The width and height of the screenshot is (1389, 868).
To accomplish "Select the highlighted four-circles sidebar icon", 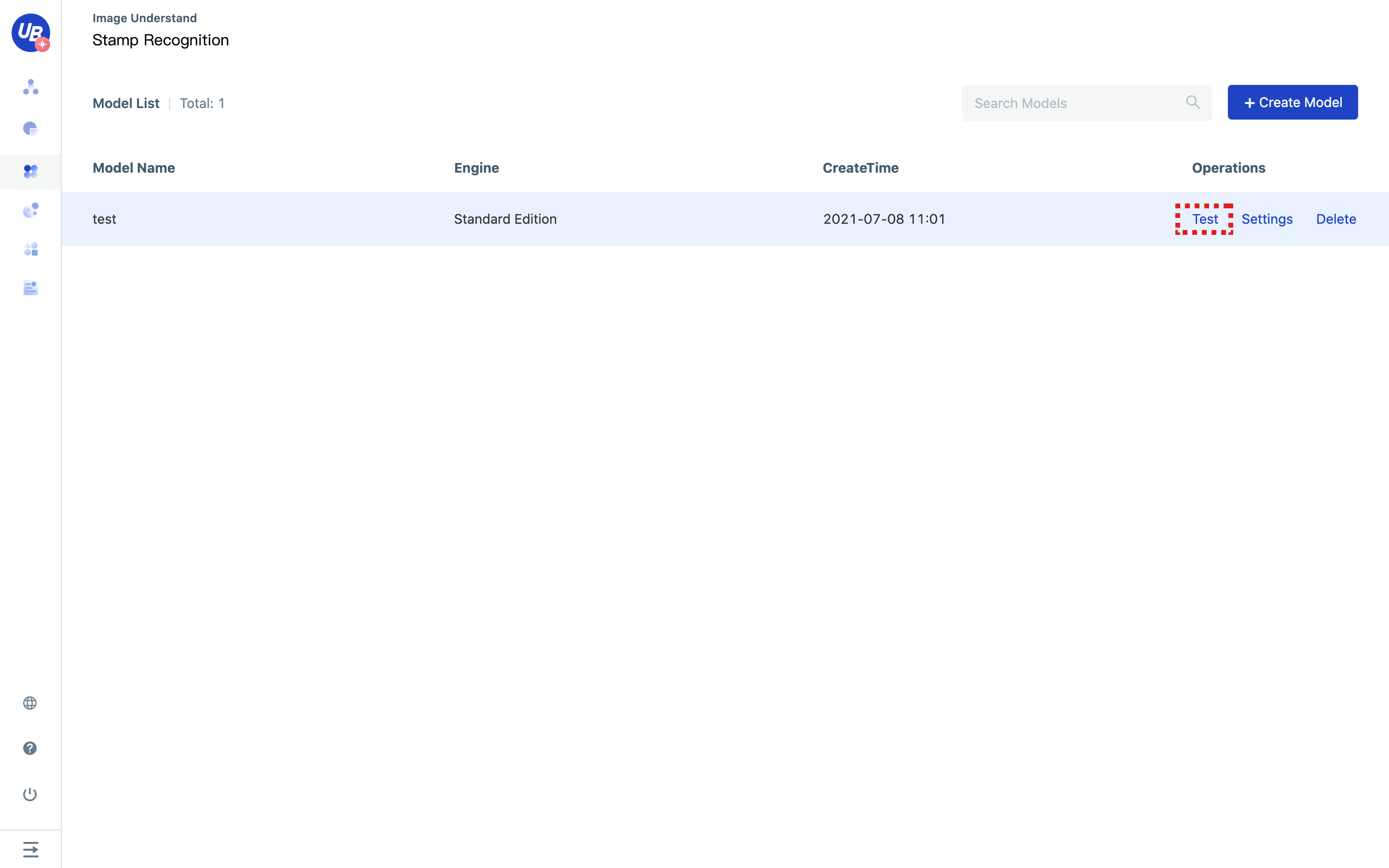I will [x=30, y=171].
